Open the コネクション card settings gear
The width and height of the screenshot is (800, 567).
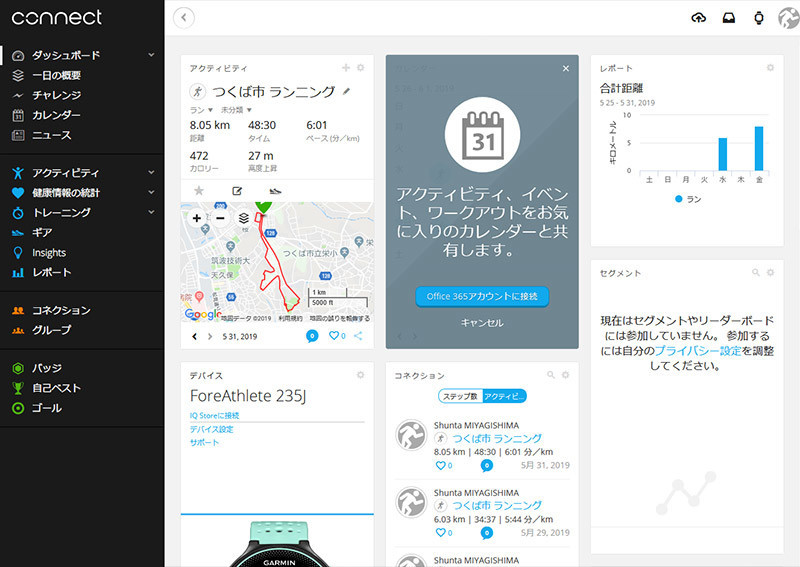pyautogui.click(x=565, y=375)
